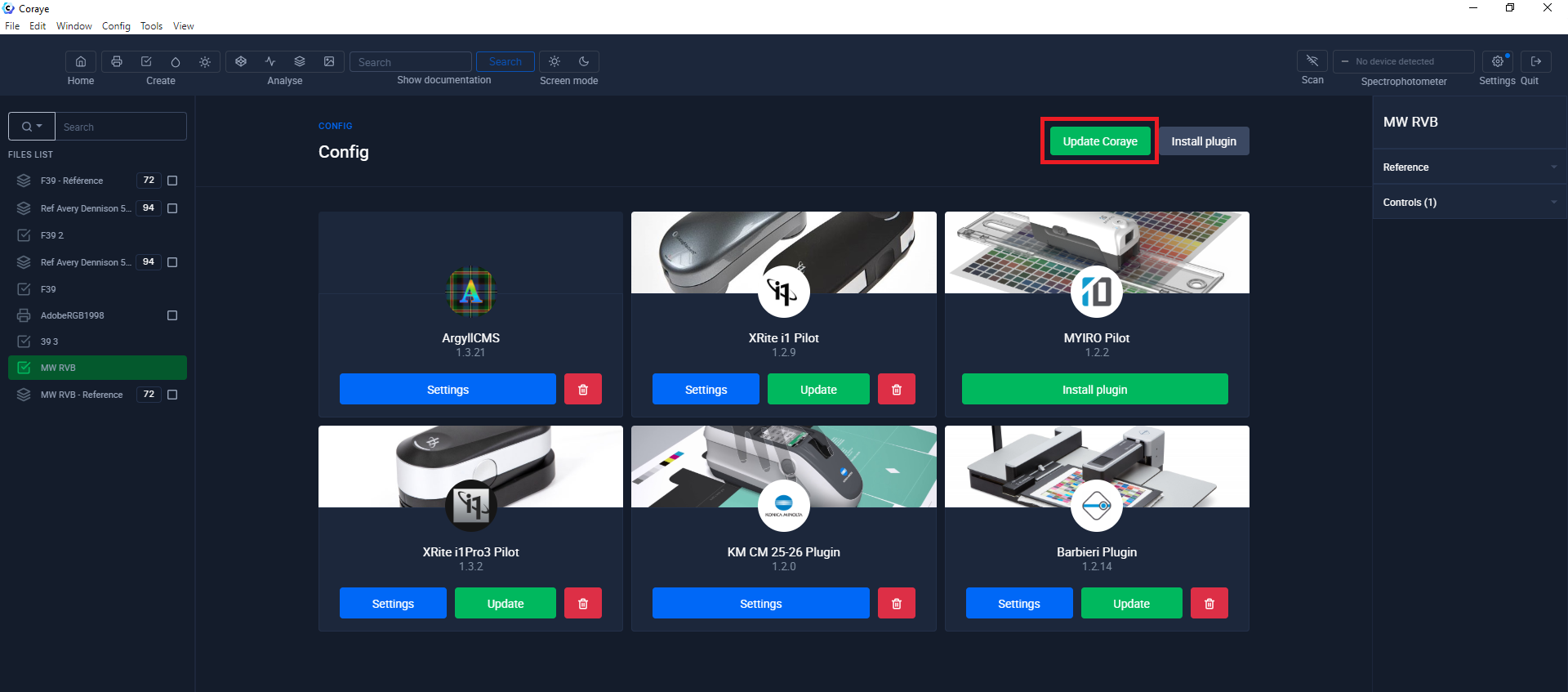
Task: Delete the Barbieri Plugin with trash icon
Action: point(1209,604)
